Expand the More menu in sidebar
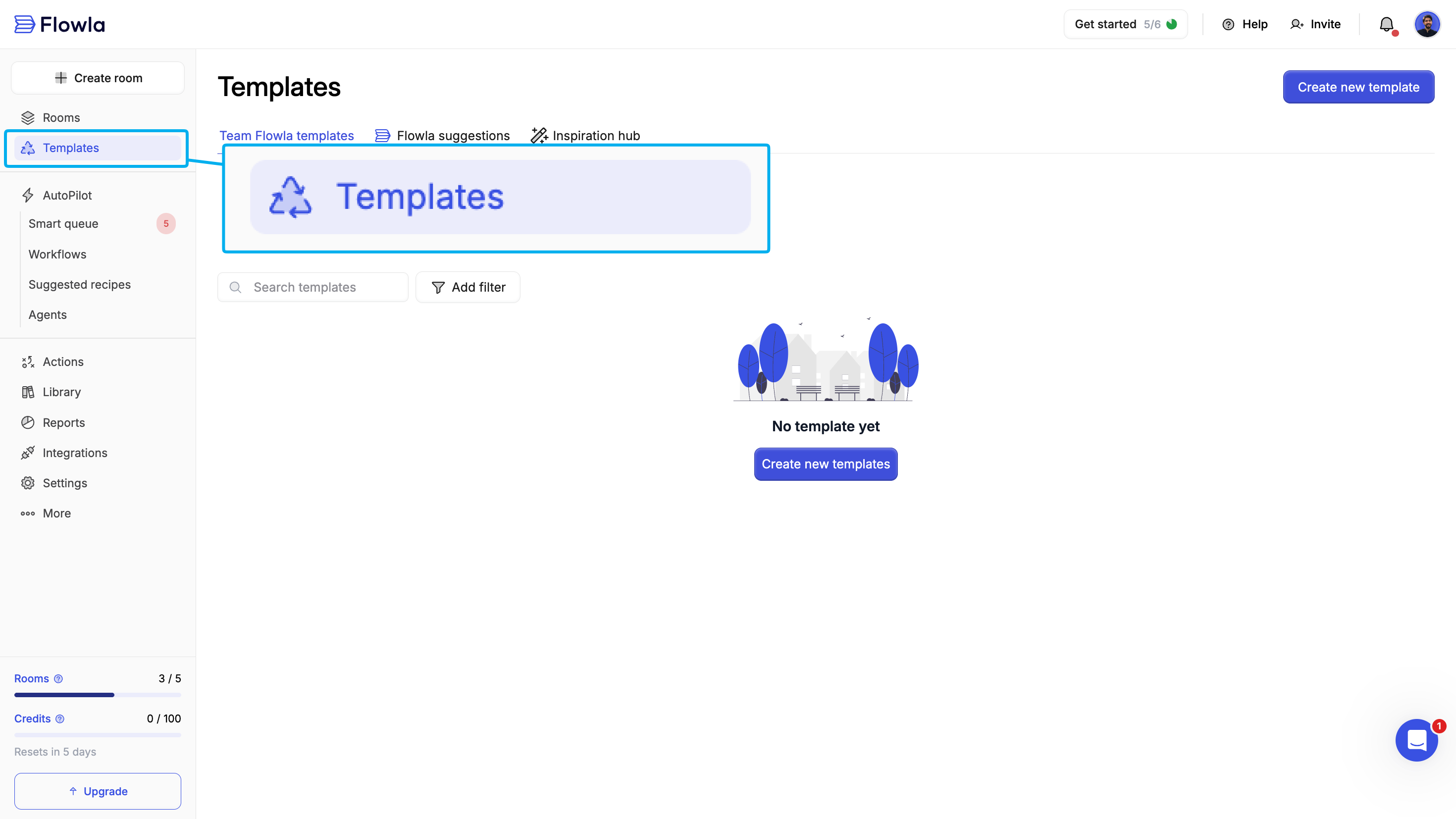Screen dimensions: 1456x819 click(56, 513)
